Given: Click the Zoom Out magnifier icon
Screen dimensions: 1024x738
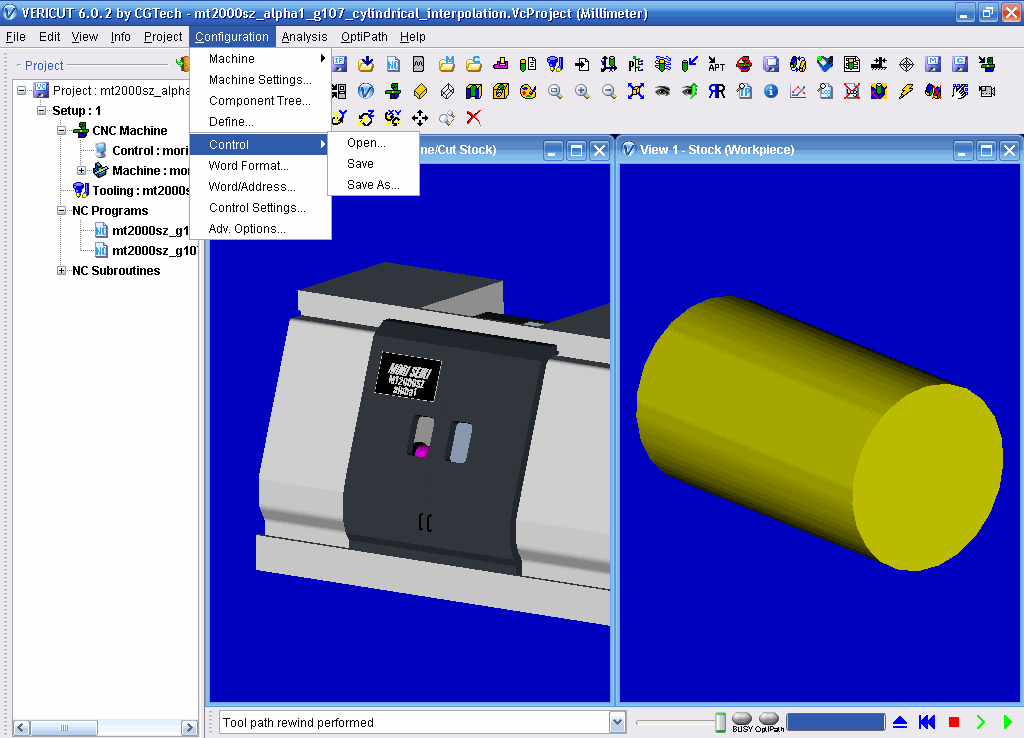Looking at the screenshot, I should (x=609, y=91).
